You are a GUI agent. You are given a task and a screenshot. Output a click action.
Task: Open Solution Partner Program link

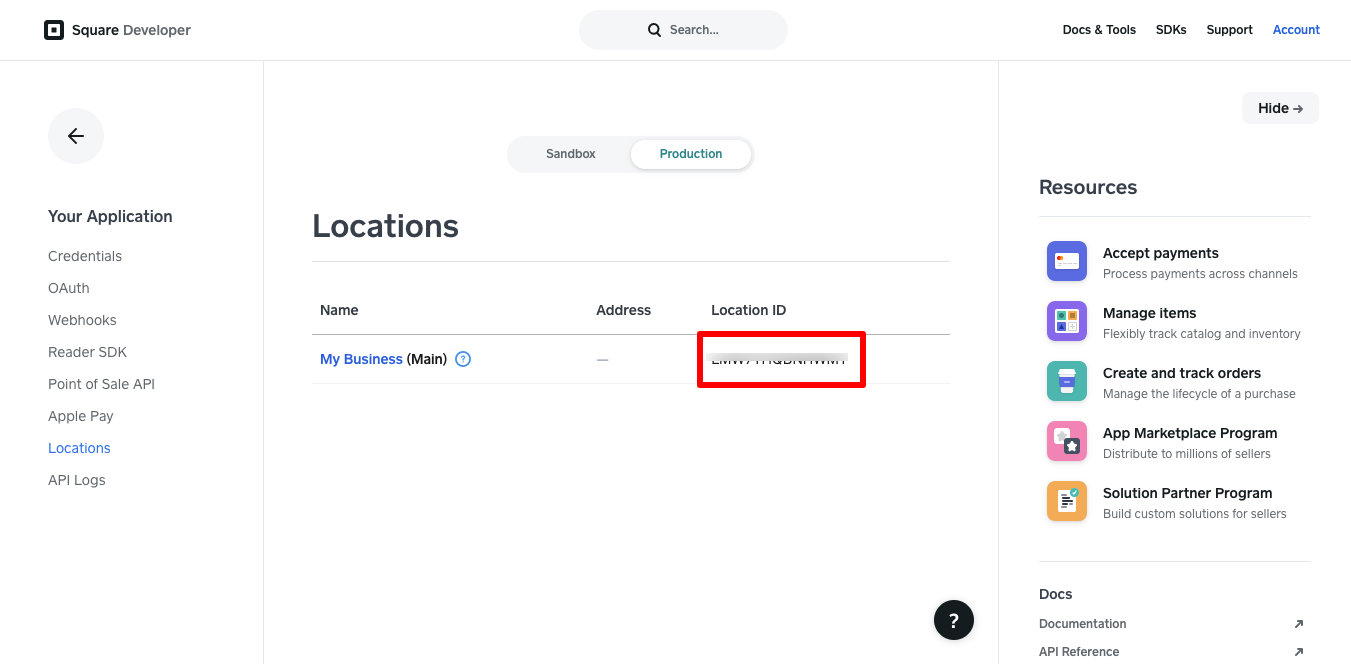1187,493
